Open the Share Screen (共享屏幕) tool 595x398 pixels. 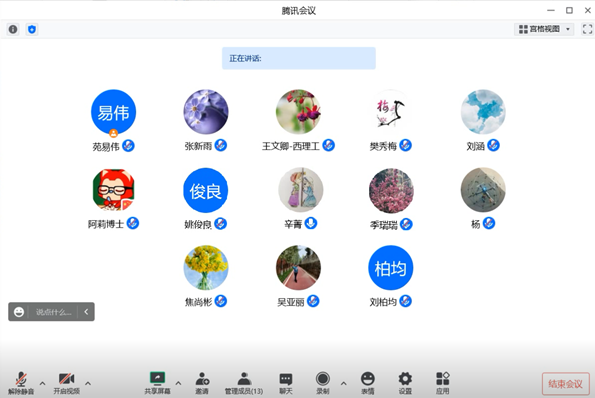(x=157, y=383)
